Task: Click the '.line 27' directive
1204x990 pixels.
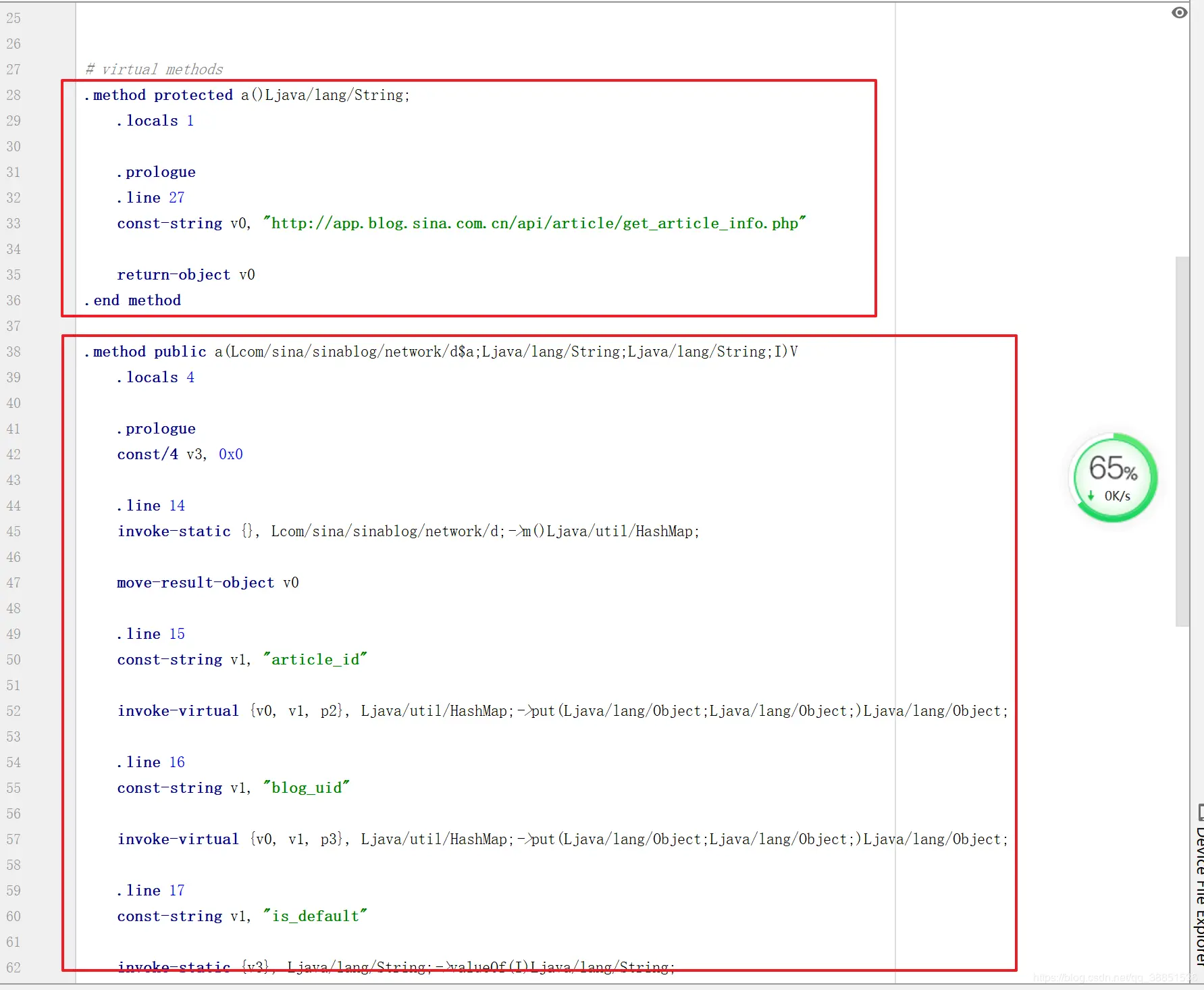Action: (x=151, y=198)
